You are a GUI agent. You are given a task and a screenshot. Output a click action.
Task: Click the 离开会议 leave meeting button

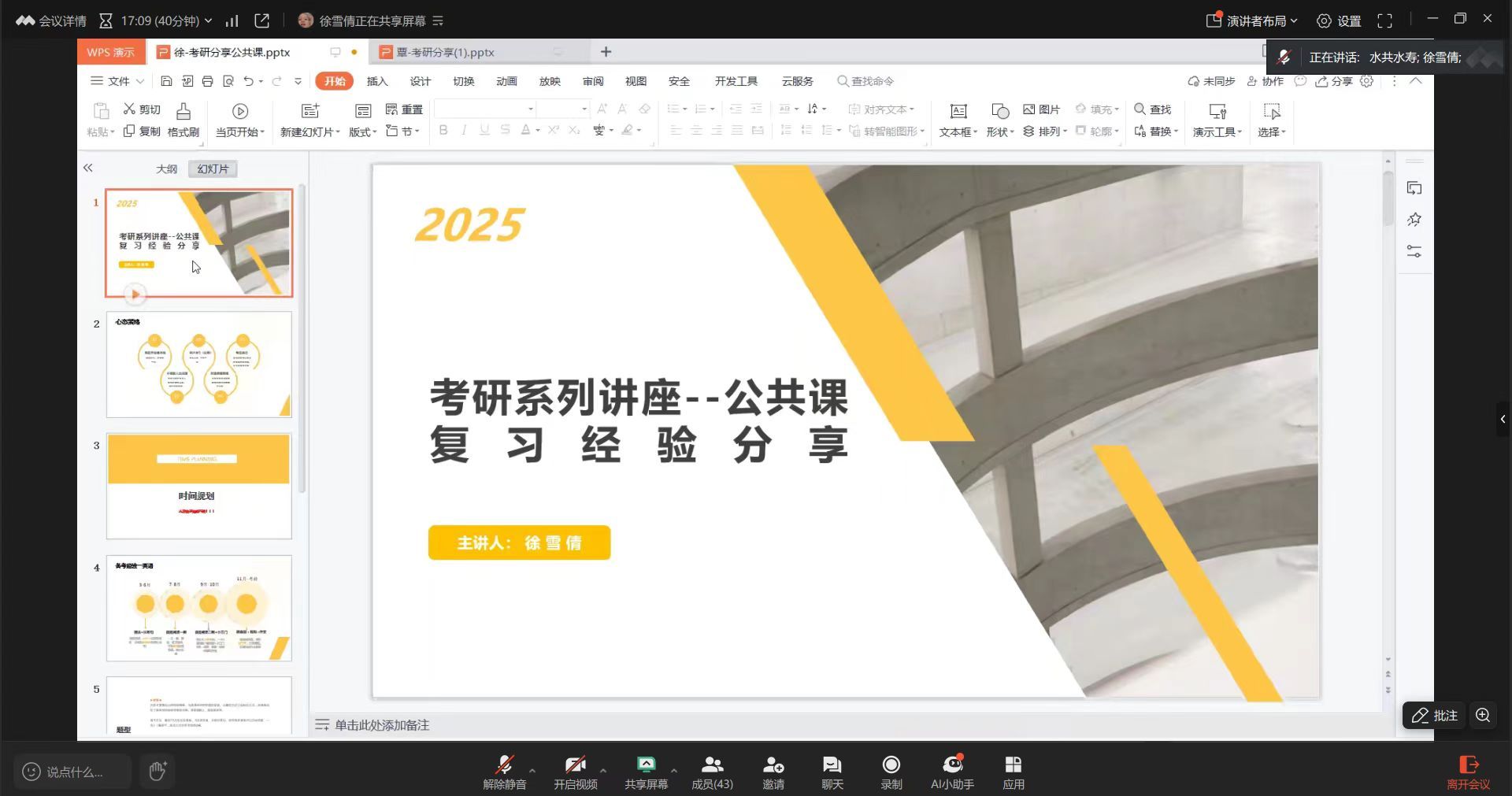coord(1468,772)
